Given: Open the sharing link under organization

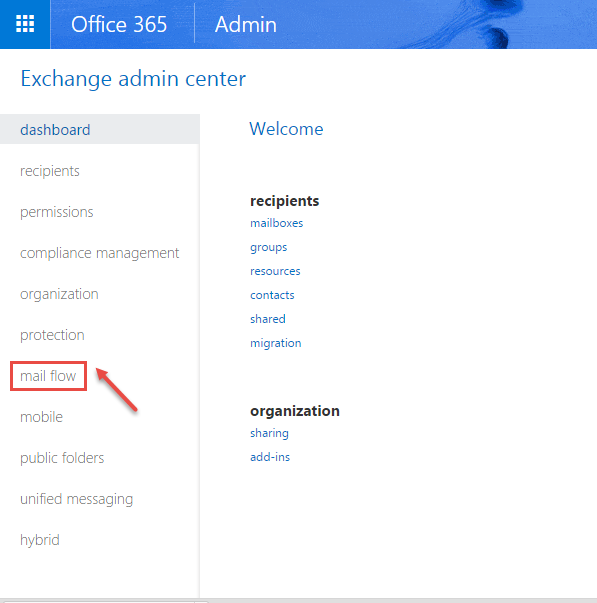Looking at the screenshot, I should pos(269,433).
